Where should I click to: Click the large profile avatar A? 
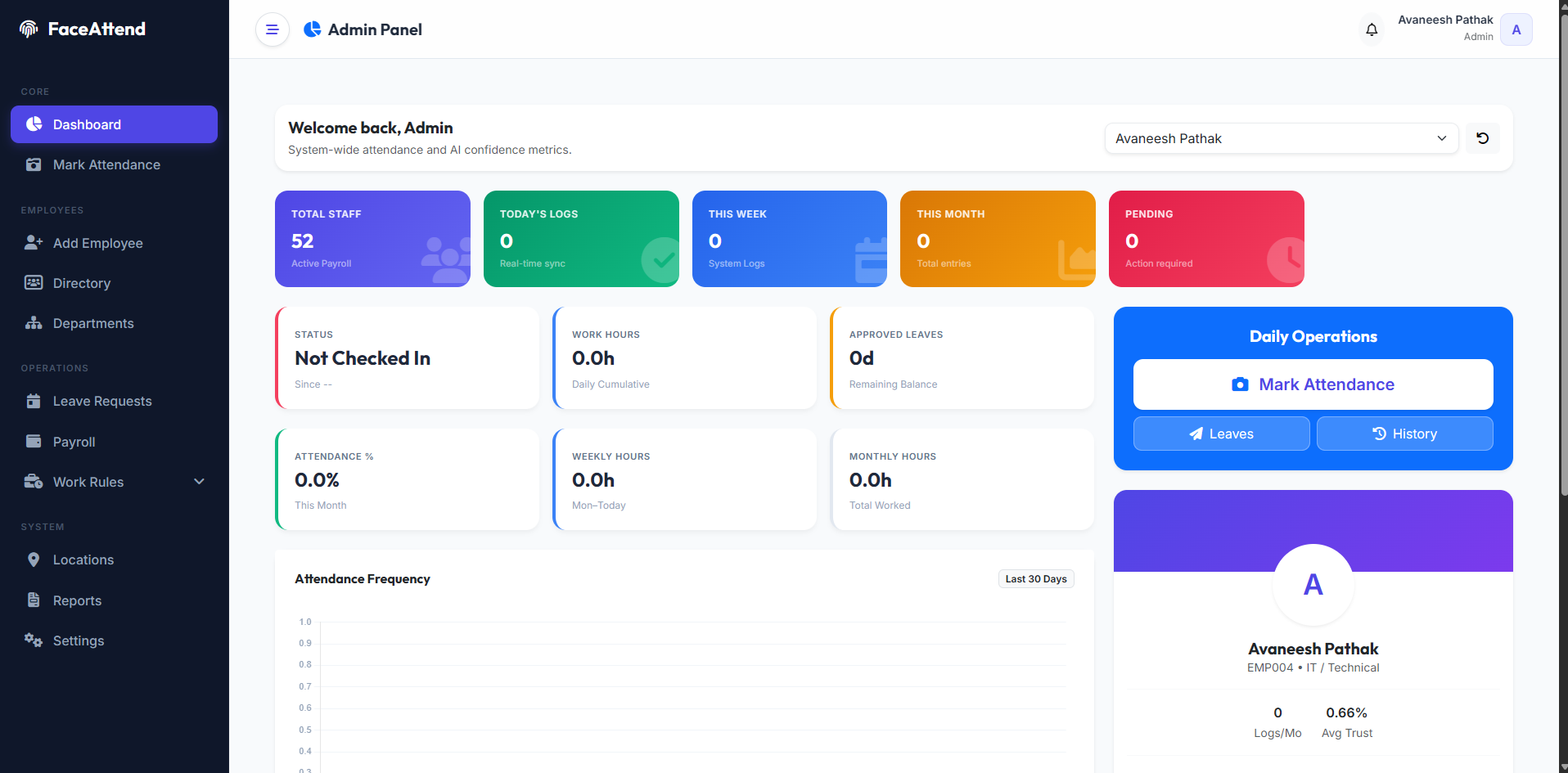(x=1313, y=585)
